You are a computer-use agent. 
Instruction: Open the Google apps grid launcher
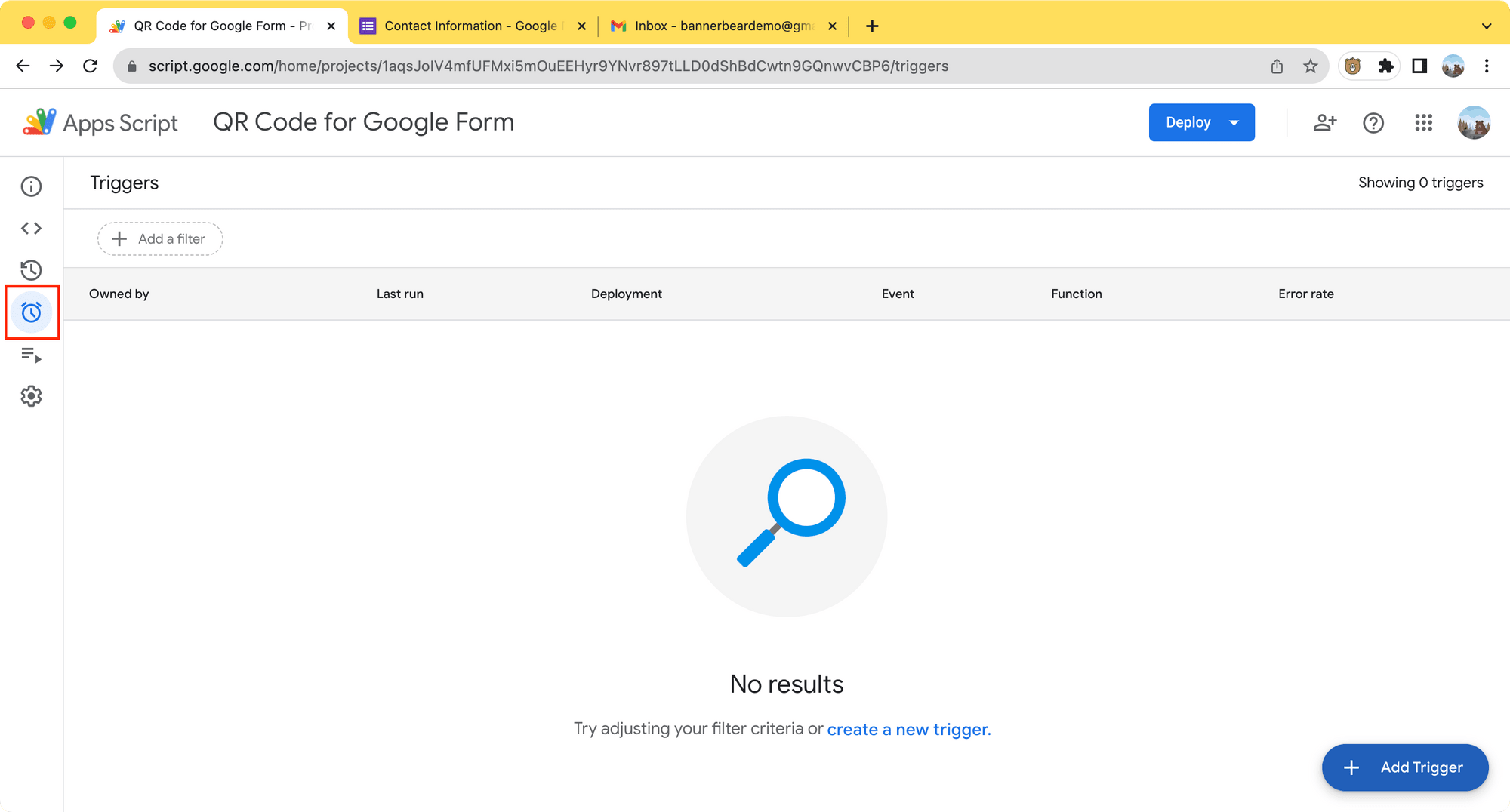click(x=1424, y=122)
